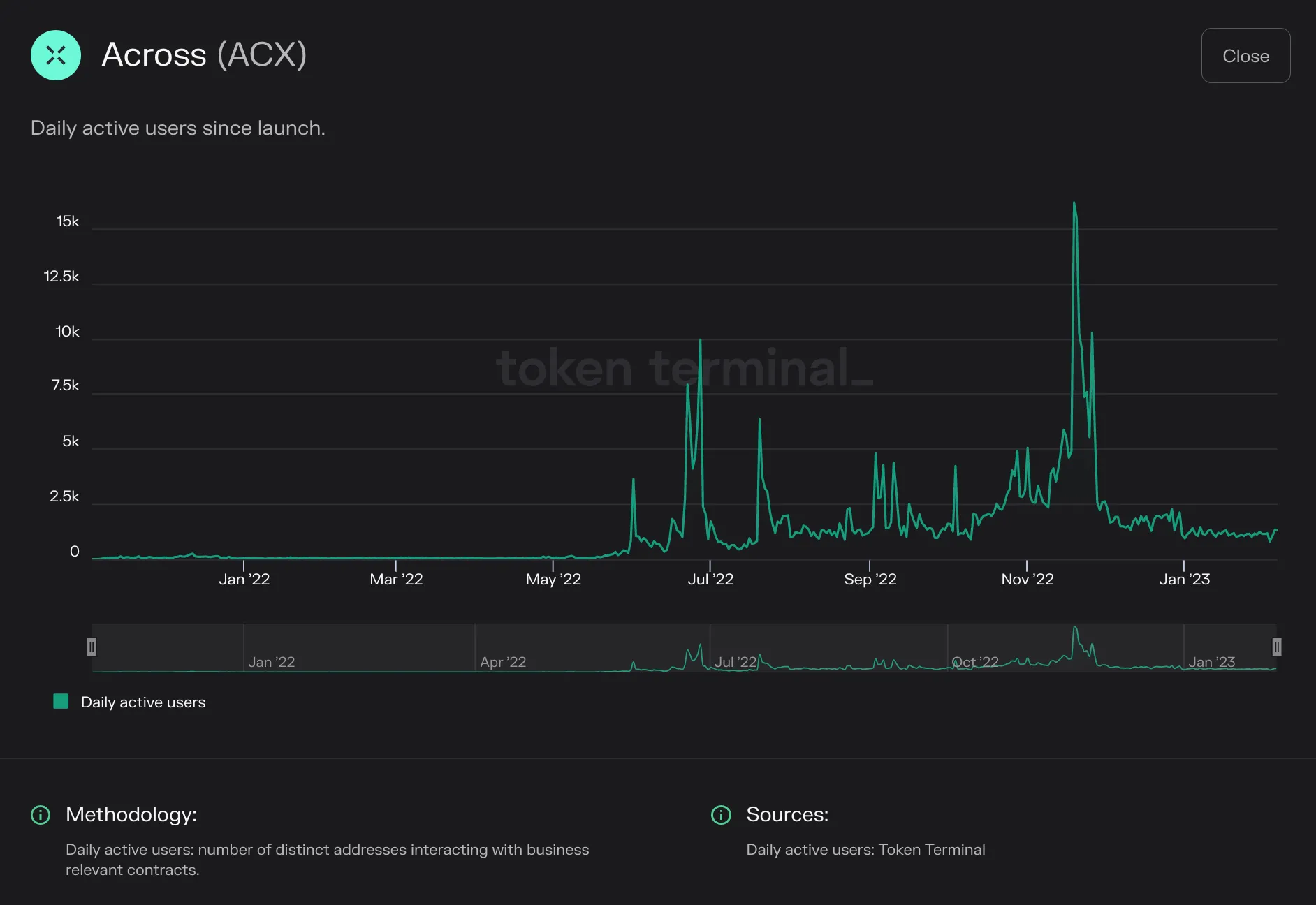Grab the left range navigator handle
The height and width of the screenshot is (905, 1316).
[92, 647]
